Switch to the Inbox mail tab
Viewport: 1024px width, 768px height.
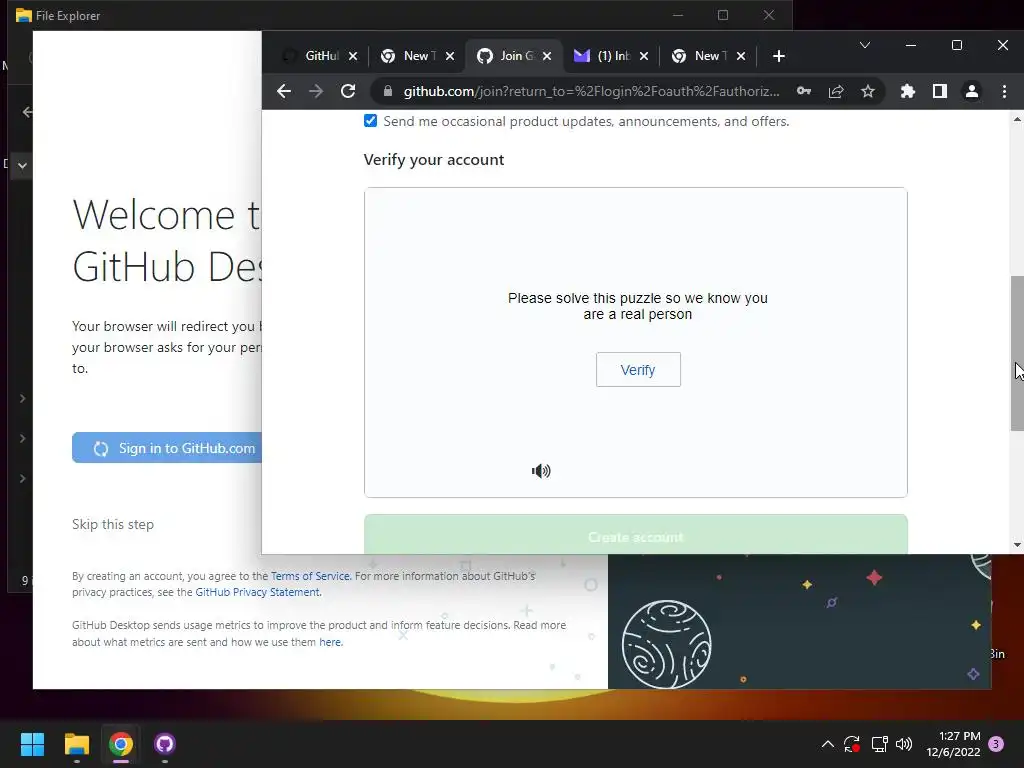610,56
